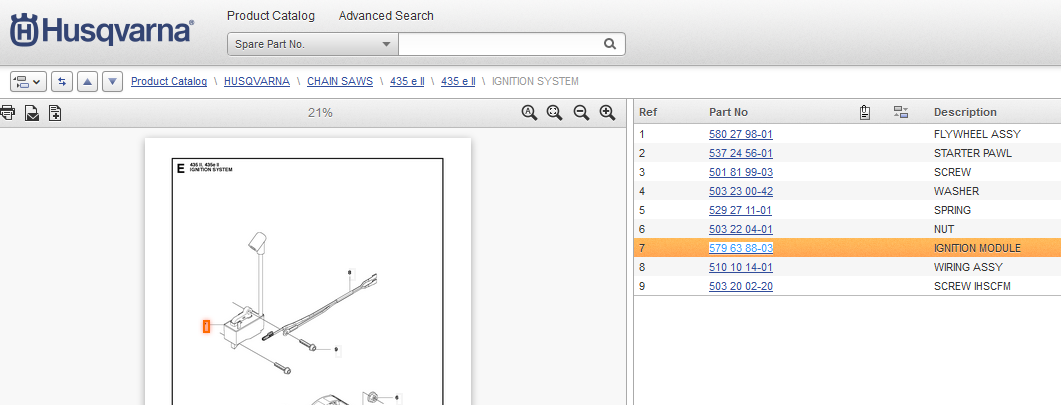
Task: Open part number 503 22 04-01
Action: point(740,229)
